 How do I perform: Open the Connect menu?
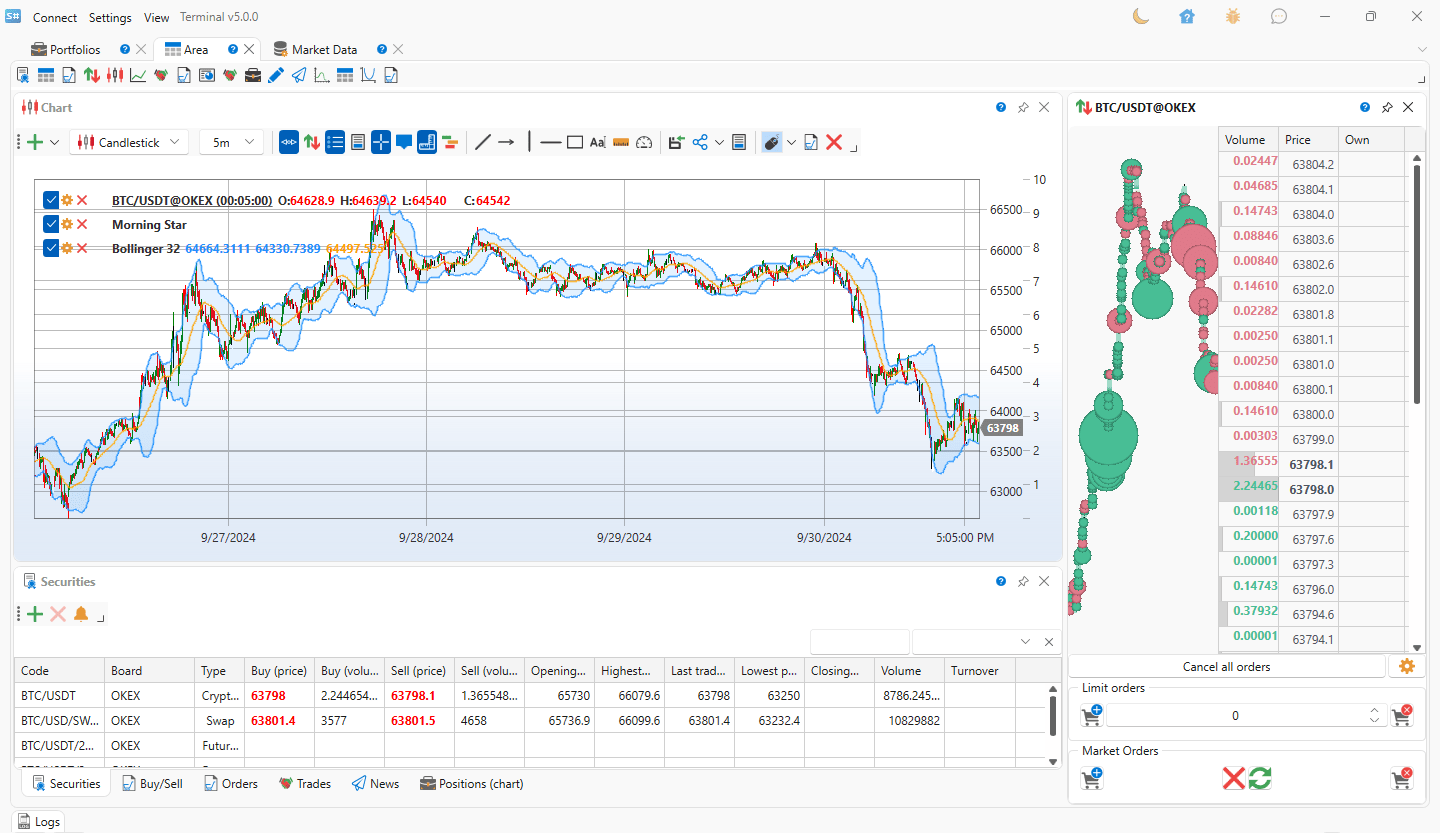pyautogui.click(x=54, y=17)
